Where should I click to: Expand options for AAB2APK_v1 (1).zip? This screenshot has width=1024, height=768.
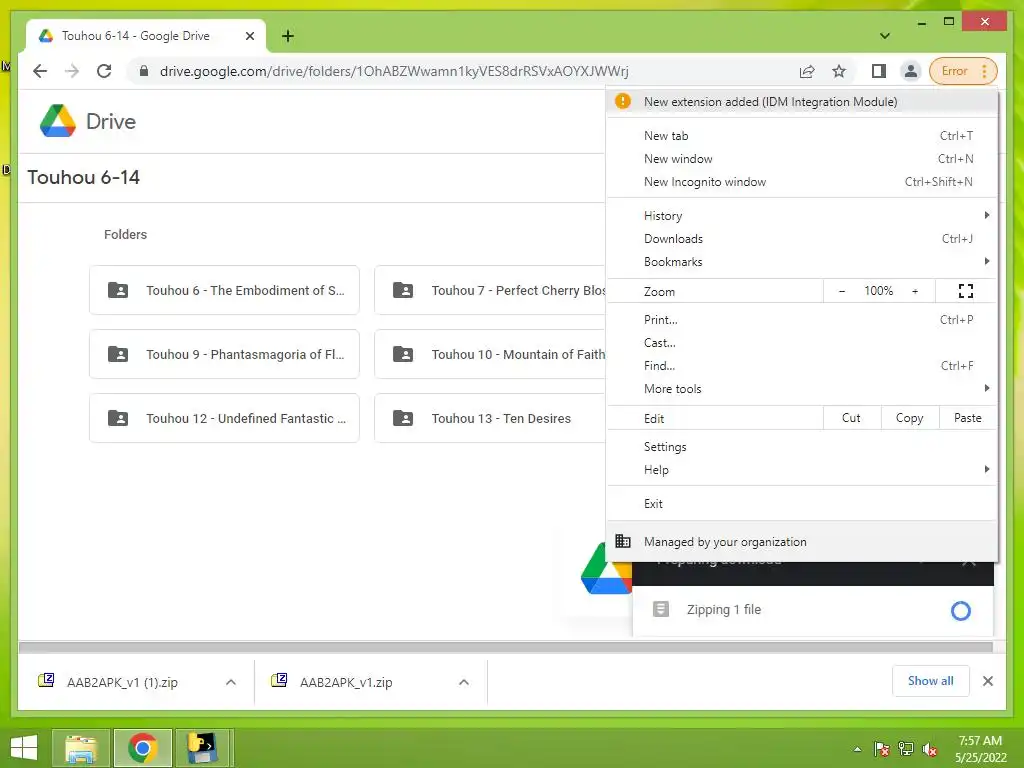(231, 682)
